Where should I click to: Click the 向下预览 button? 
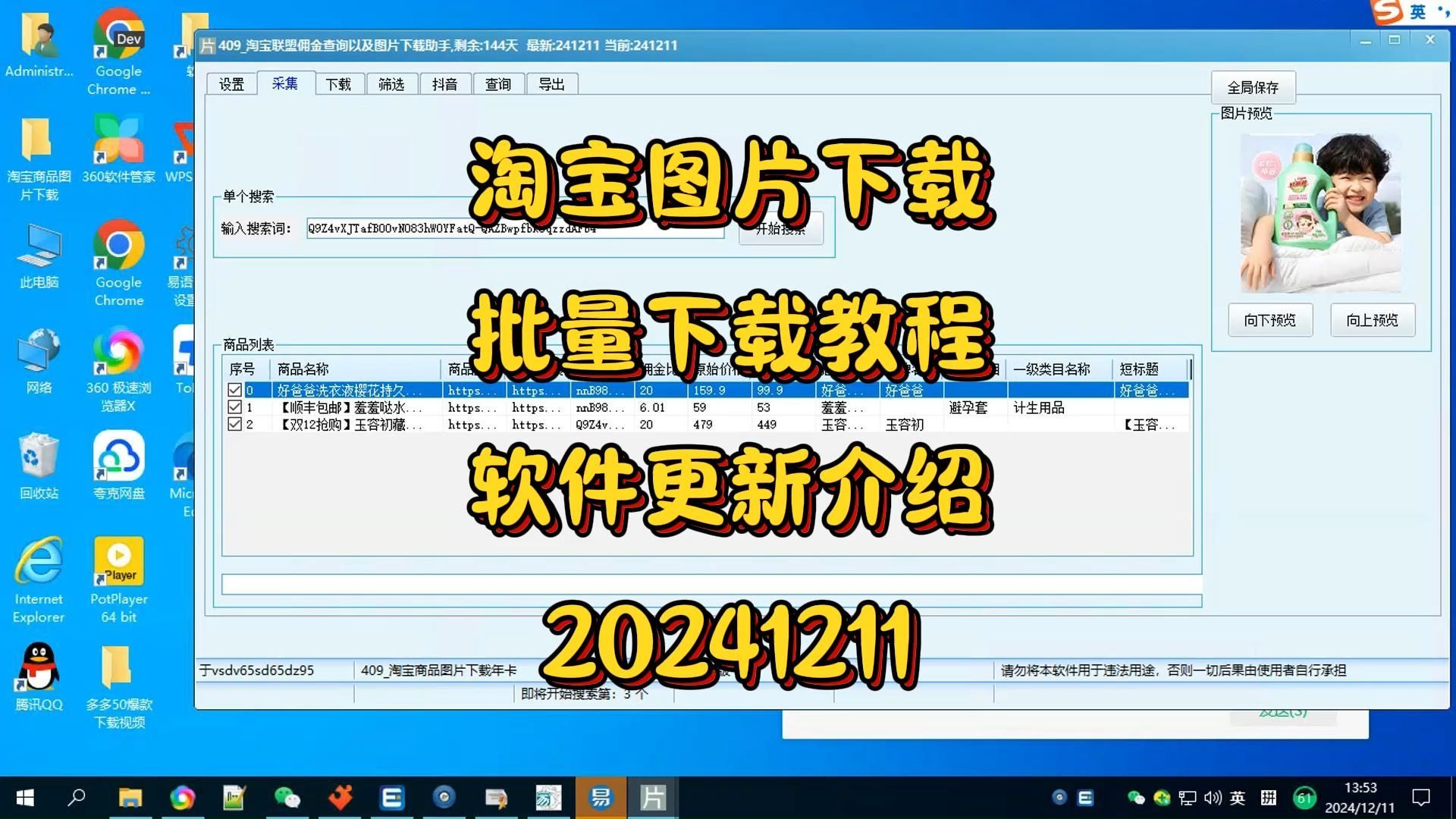pyautogui.click(x=1270, y=320)
